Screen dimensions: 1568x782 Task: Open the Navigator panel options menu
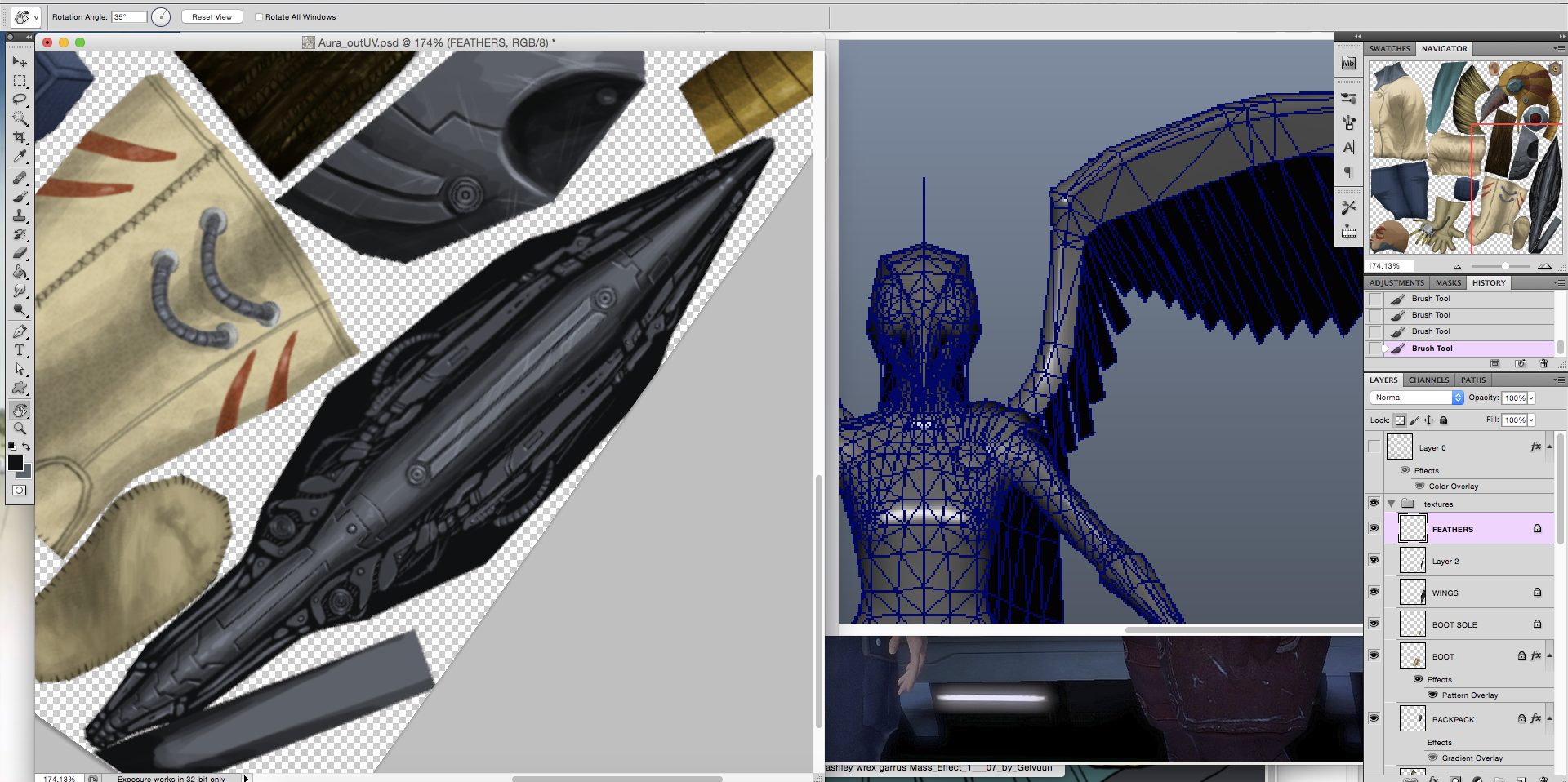point(1558,48)
